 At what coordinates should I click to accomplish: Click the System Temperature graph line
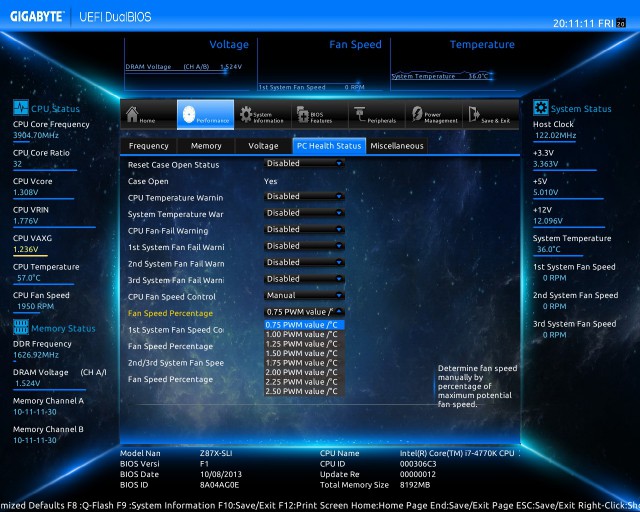pos(442,76)
